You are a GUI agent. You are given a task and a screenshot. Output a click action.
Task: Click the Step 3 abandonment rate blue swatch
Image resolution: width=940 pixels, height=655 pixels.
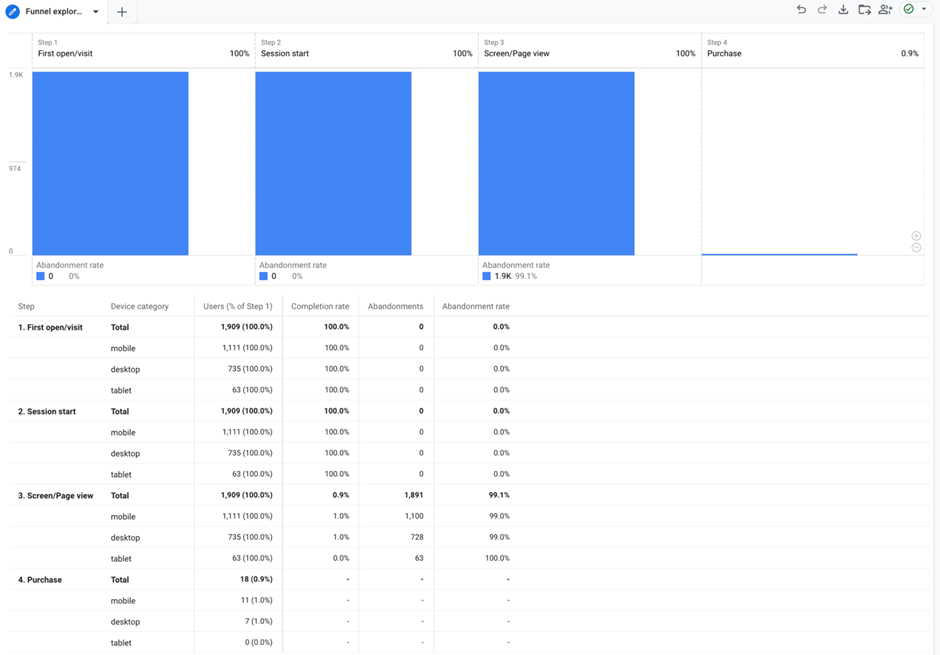tap(487, 276)
